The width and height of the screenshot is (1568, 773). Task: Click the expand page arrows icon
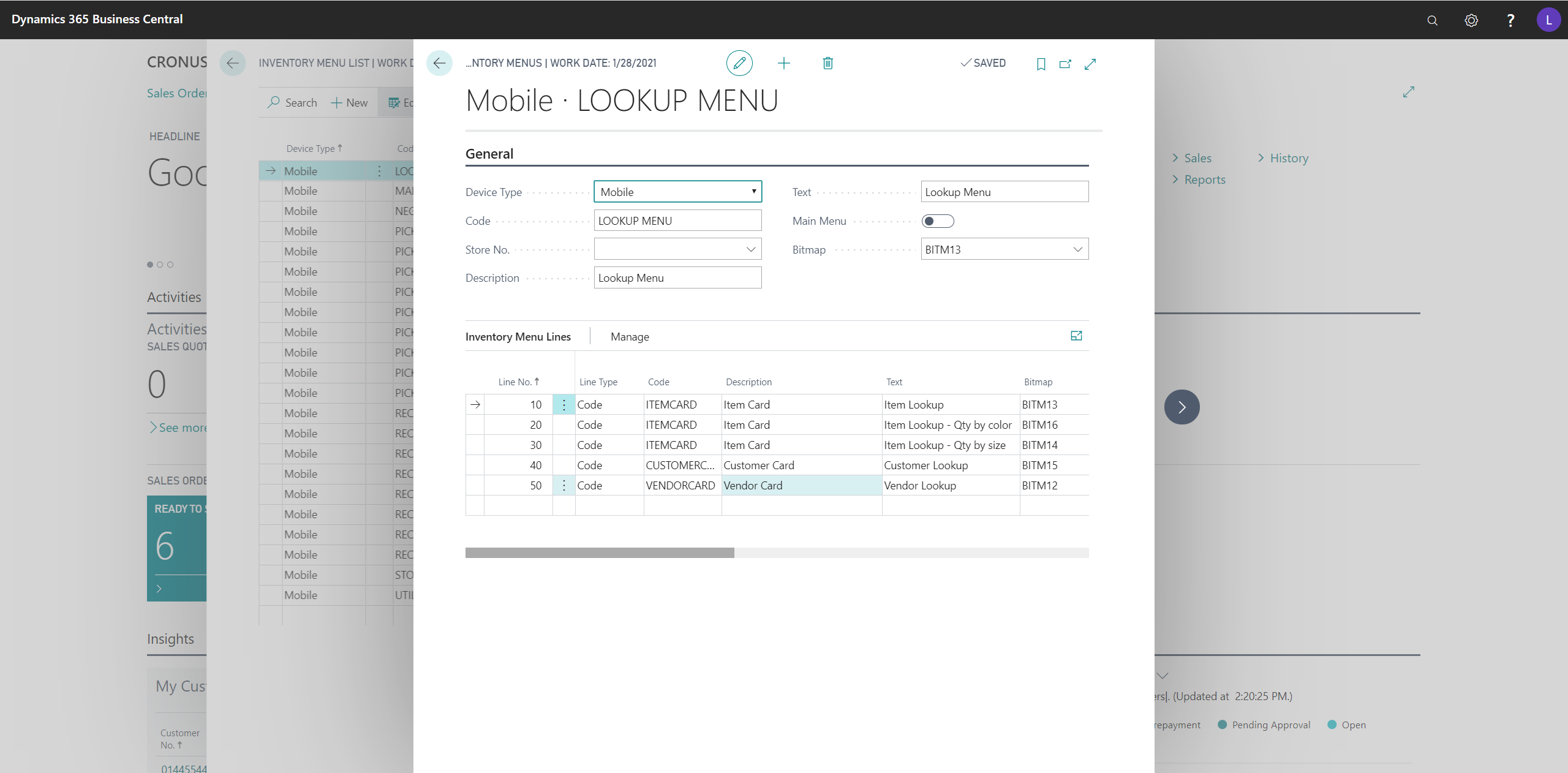(1090, 64)
